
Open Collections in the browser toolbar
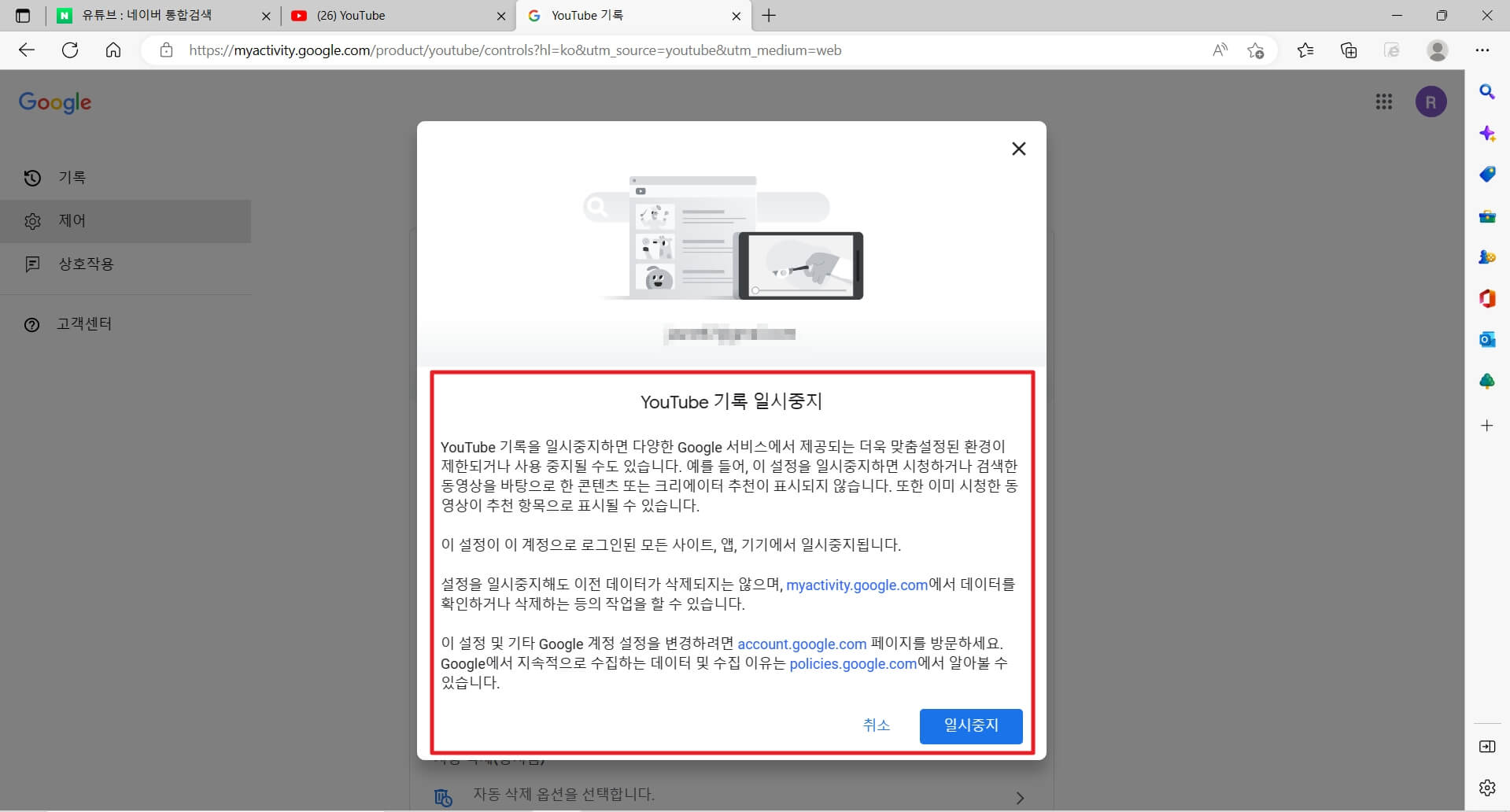1348,50
